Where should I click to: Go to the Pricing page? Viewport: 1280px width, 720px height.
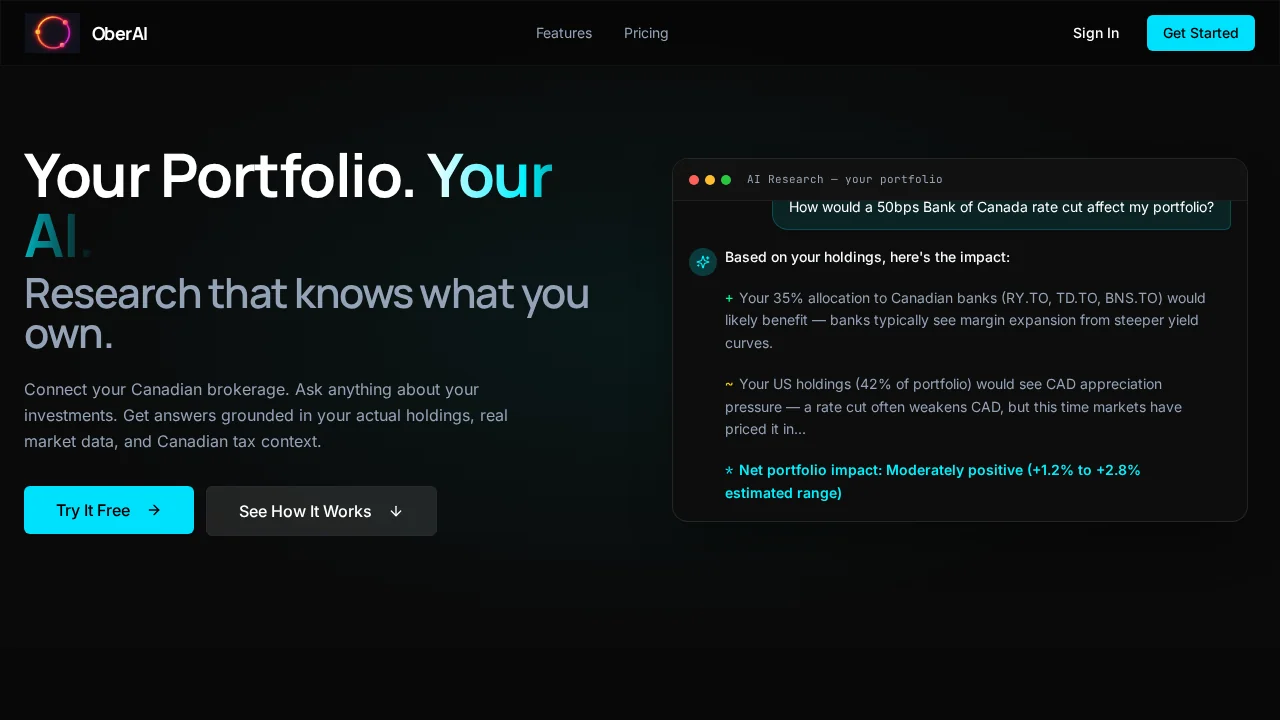point(646,33)
